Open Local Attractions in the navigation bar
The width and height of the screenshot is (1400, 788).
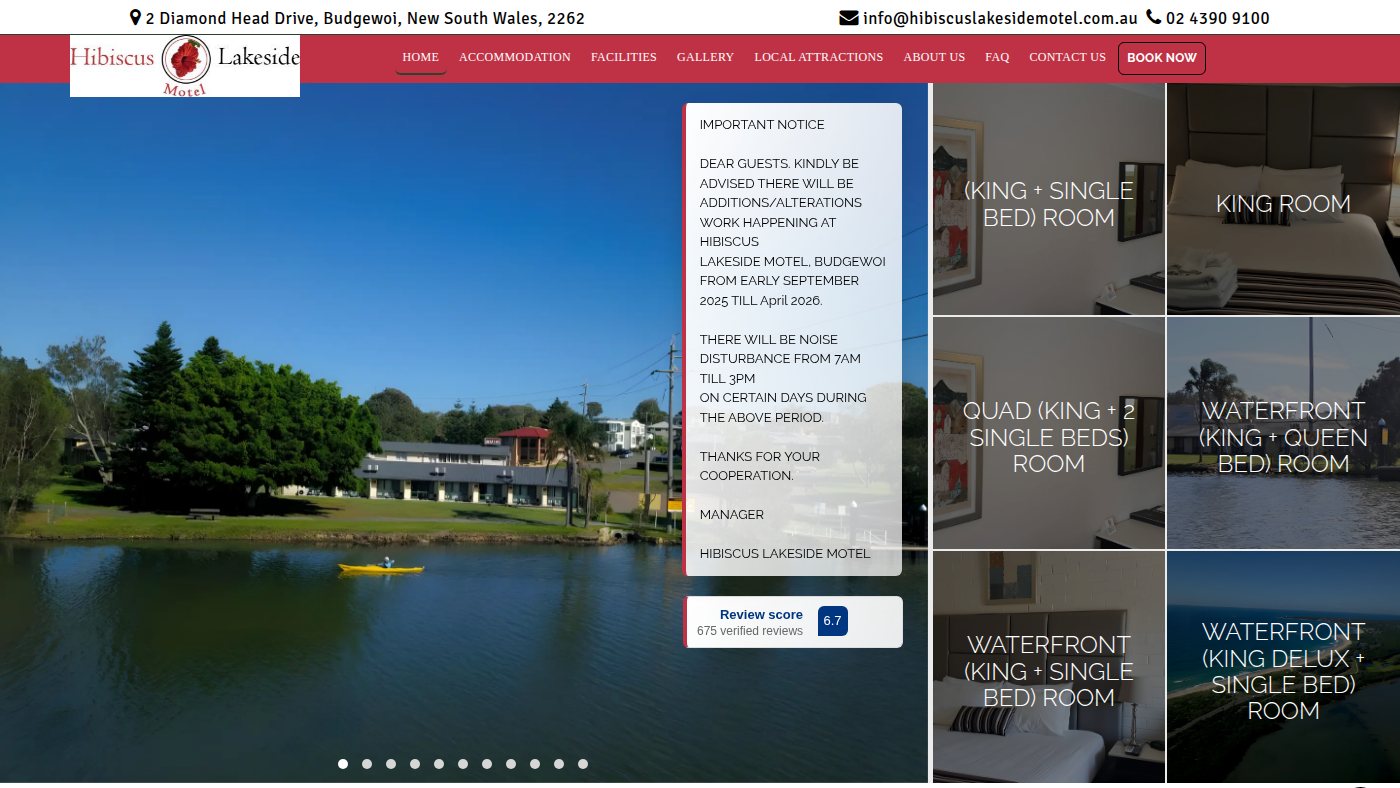pos(819,57)
